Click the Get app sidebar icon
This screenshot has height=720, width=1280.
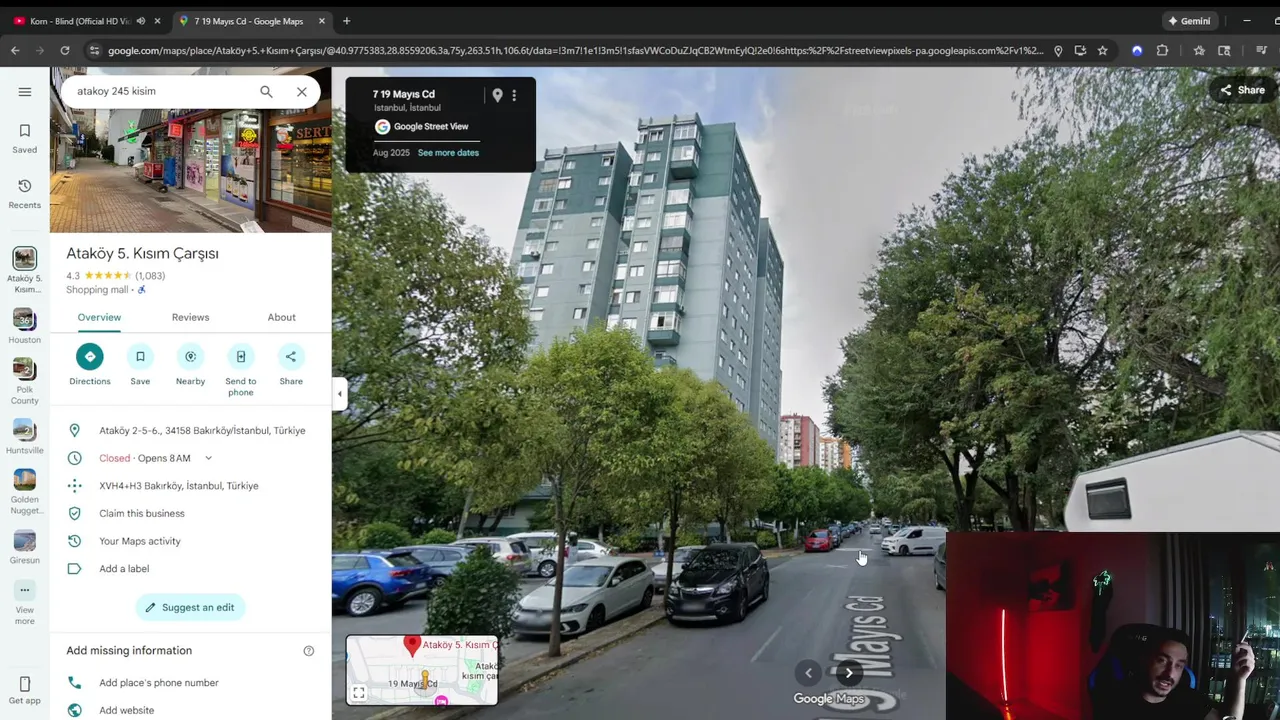25,690
